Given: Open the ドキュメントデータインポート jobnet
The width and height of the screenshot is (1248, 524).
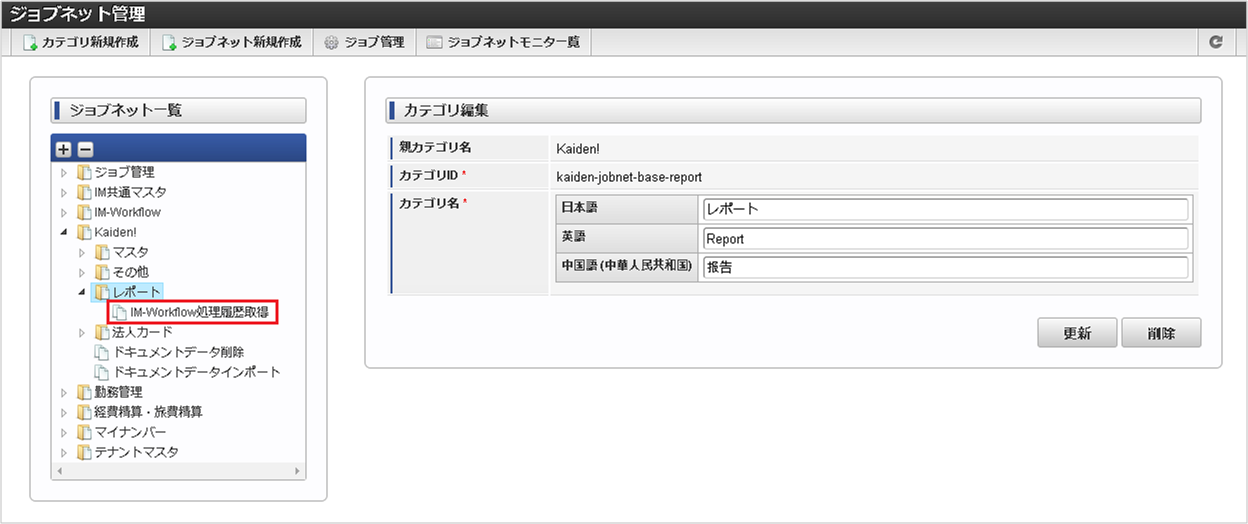Looking at the screenshot, I should [197, 372].
